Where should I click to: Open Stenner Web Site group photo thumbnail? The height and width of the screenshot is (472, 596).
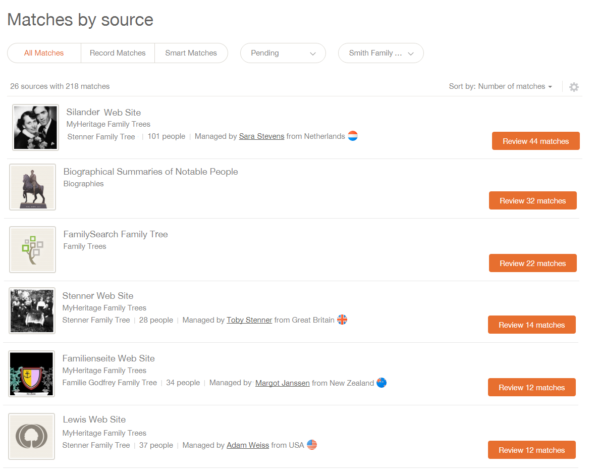pos(32,311)
